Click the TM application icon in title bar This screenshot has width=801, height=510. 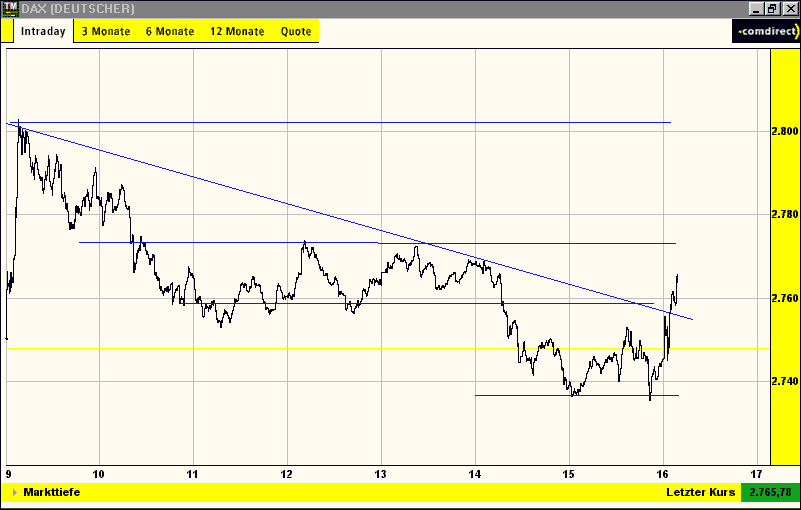click(x=10, y=9)
